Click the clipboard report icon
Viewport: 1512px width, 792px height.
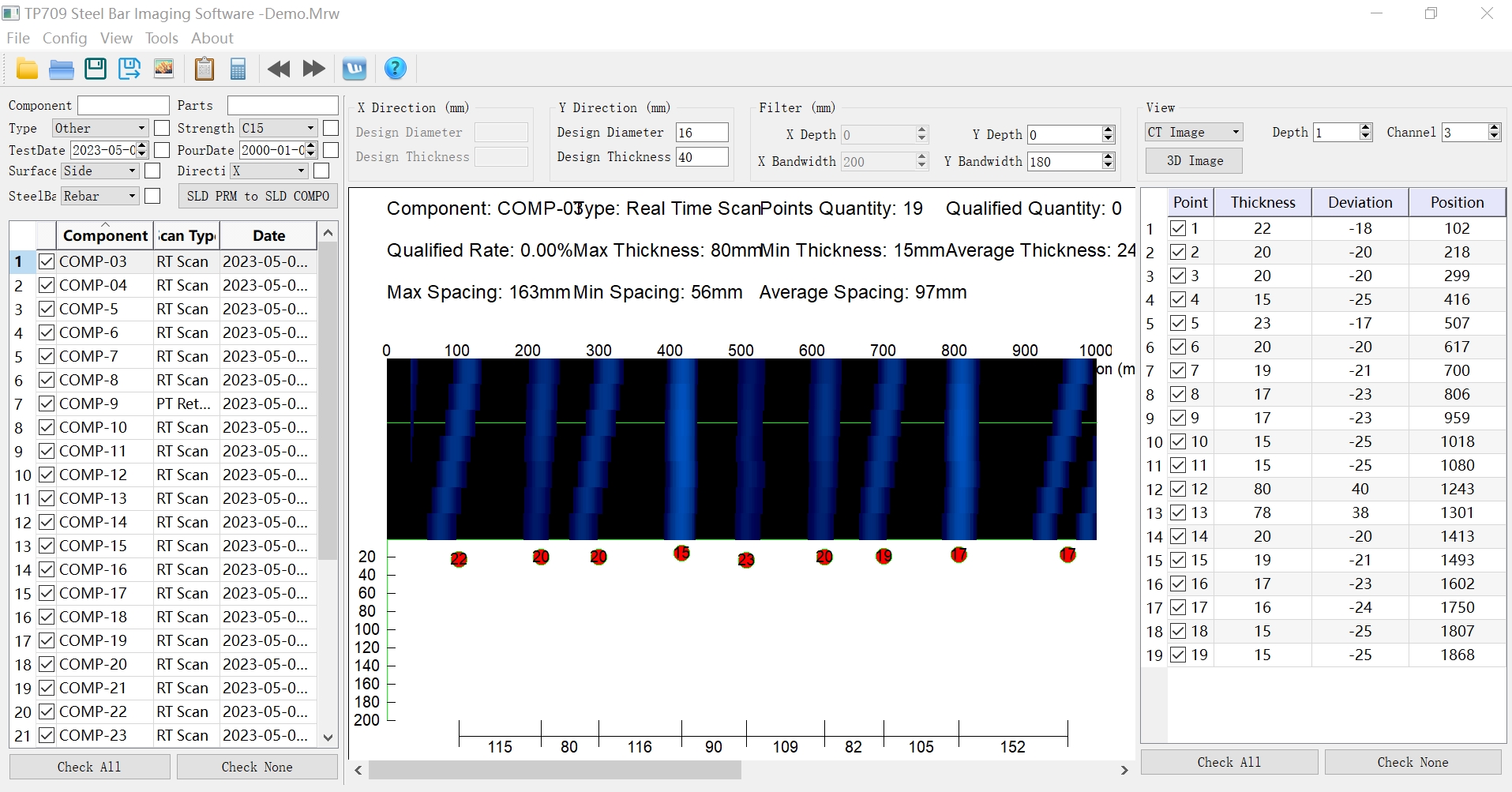(204, 69)
